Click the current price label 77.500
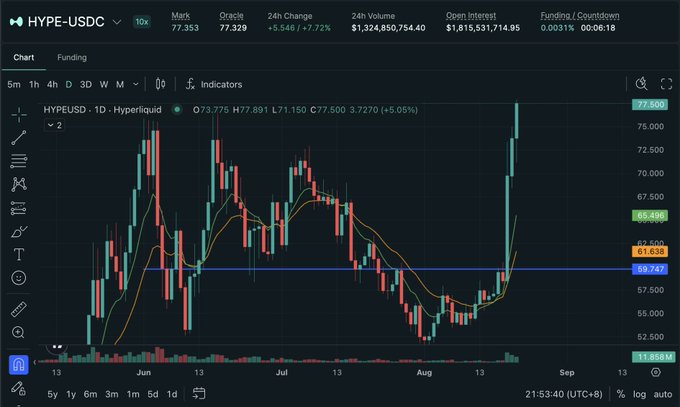 point(650,105)
